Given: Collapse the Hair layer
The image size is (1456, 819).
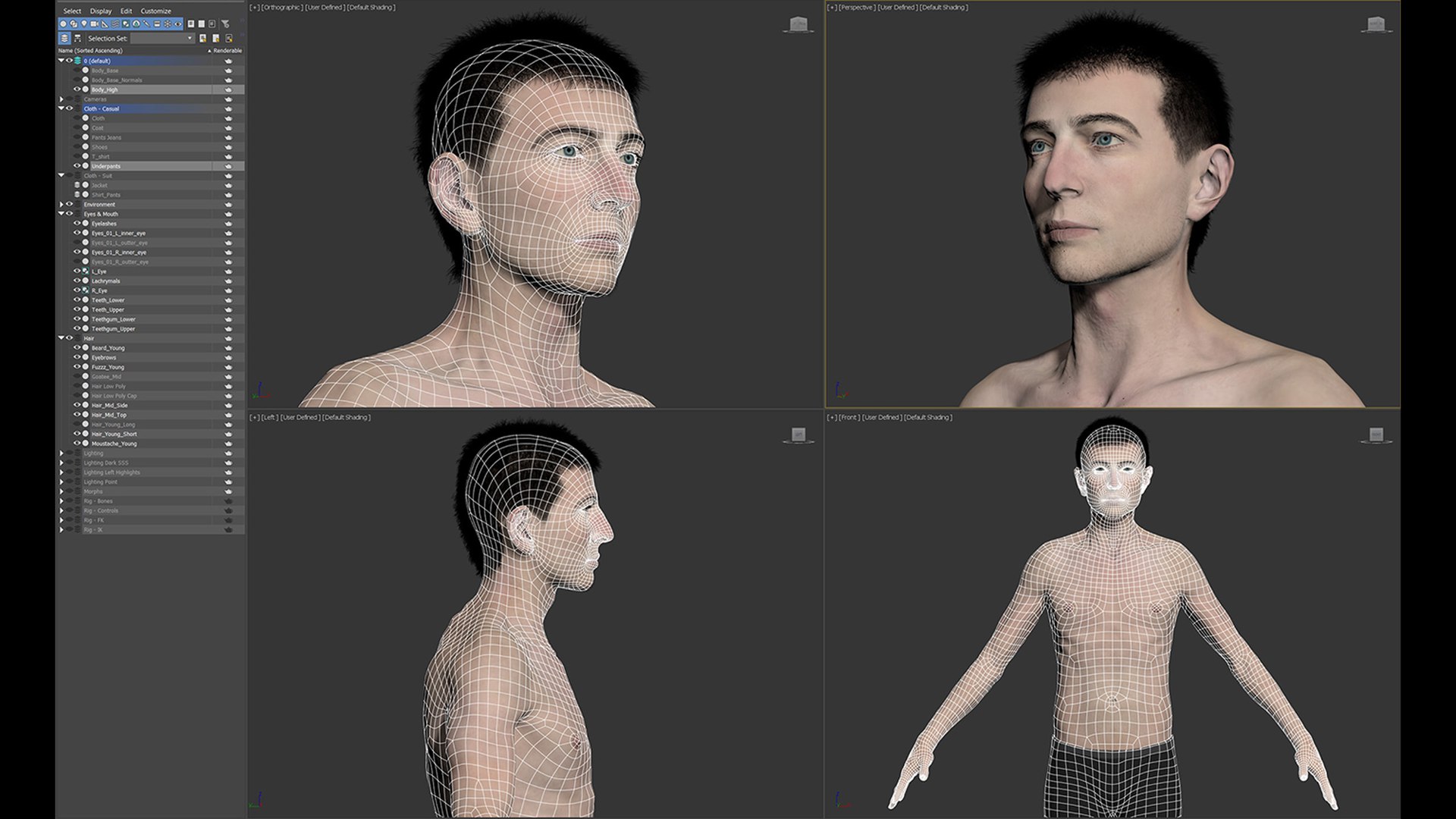Looking at the screenshot, I should 61,338.
